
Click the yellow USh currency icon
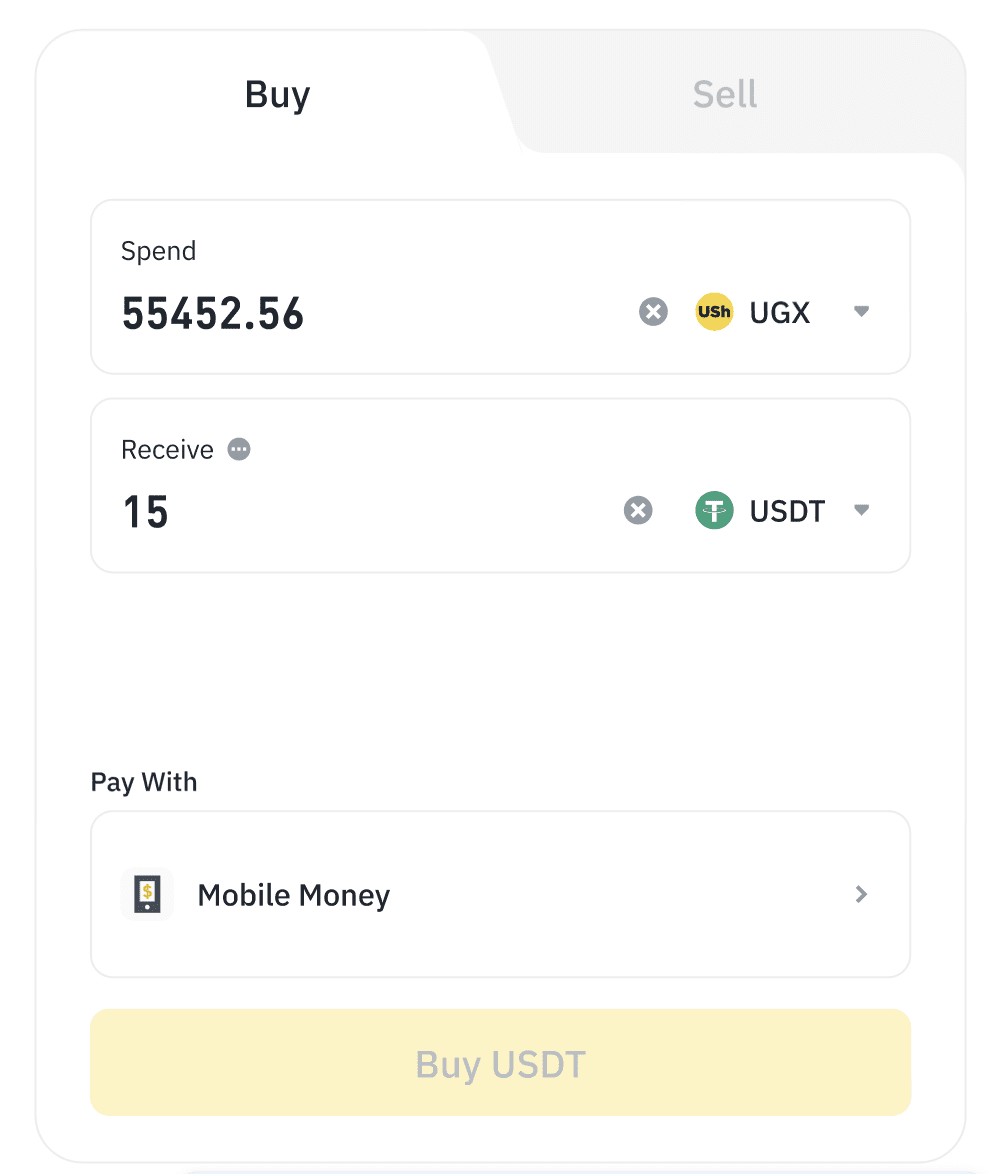[714, 312]
